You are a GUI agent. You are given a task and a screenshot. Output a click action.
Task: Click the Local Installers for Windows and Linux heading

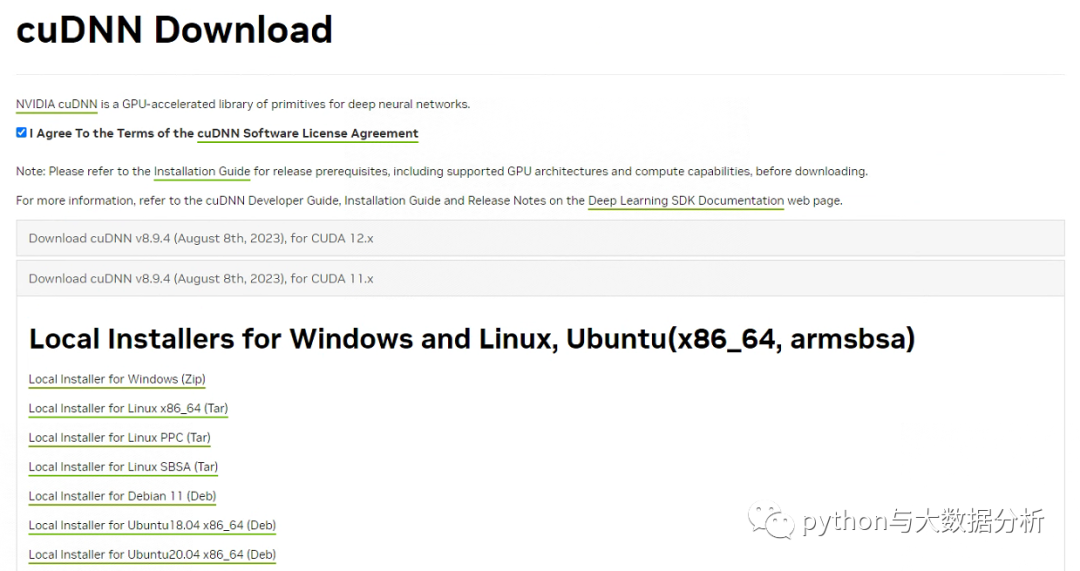pos(472,339)
